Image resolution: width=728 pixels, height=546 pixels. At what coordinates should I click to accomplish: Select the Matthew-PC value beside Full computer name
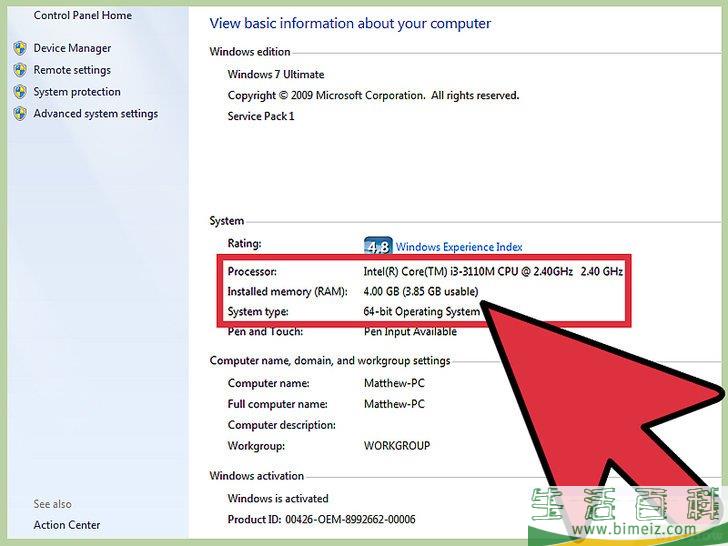[x=394, y=404]
